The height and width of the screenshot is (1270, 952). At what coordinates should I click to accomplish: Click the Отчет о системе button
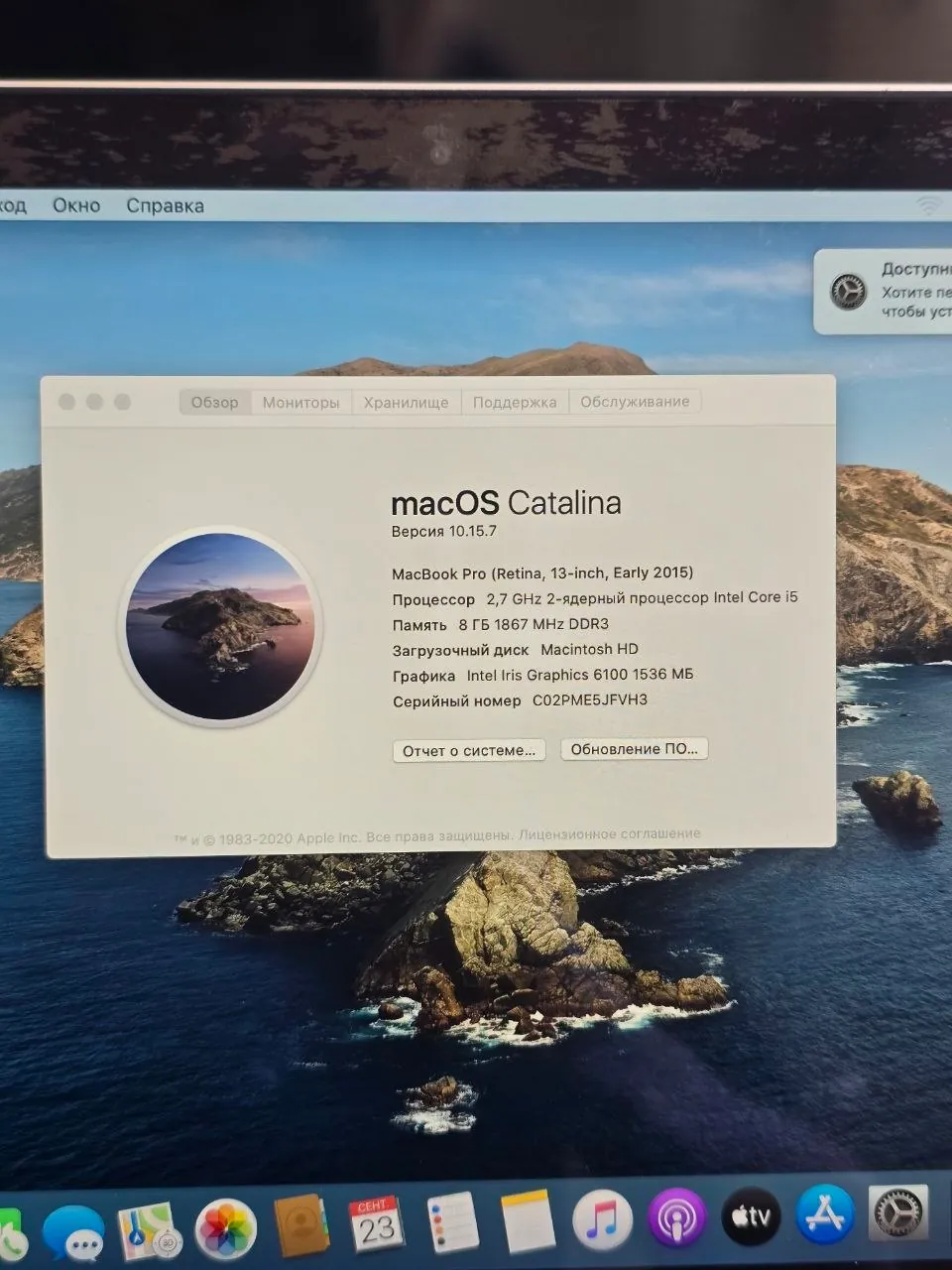469,750
